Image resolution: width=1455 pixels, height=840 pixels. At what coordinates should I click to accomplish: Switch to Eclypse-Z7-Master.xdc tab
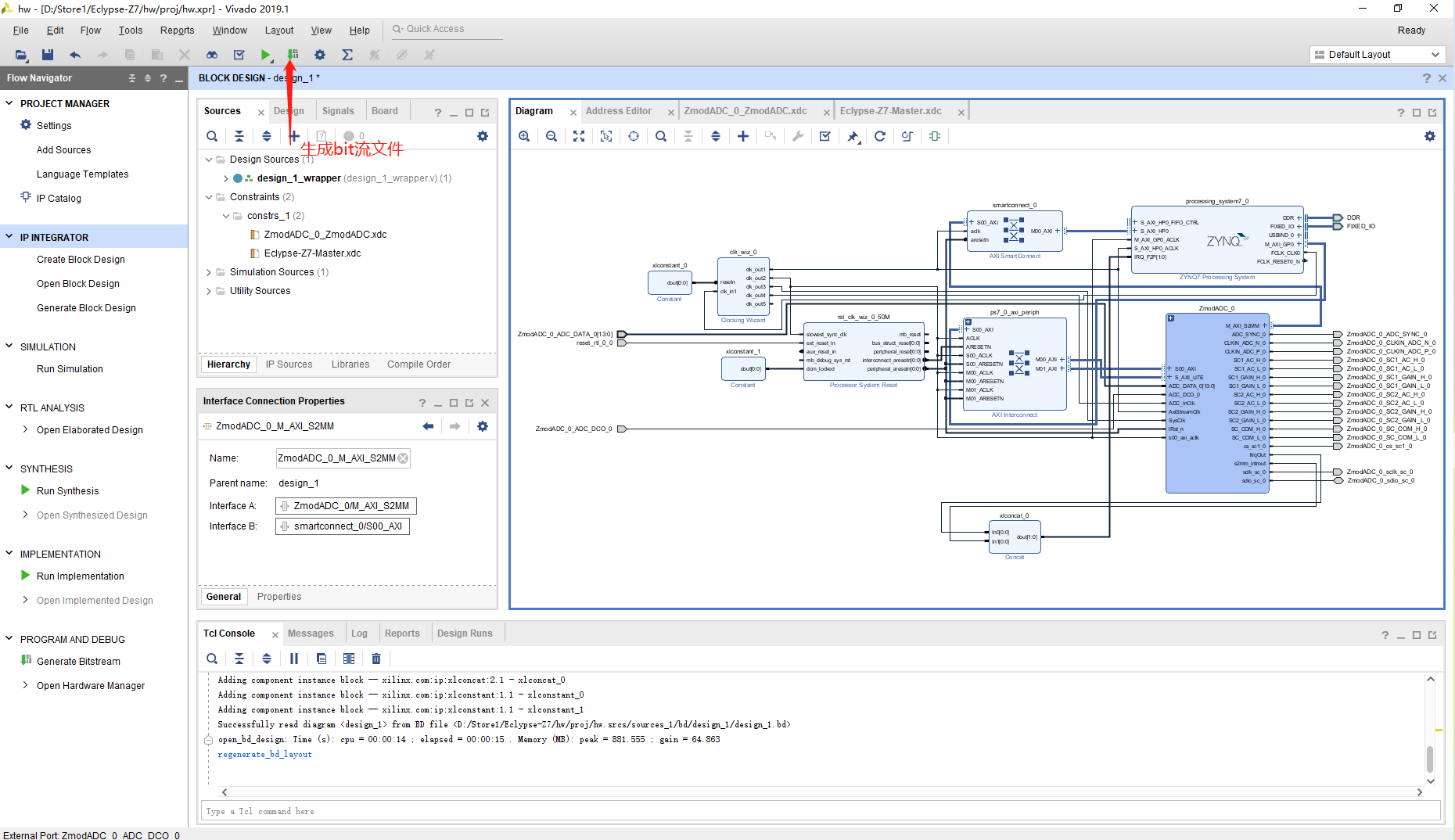click(x=890, y=111)
